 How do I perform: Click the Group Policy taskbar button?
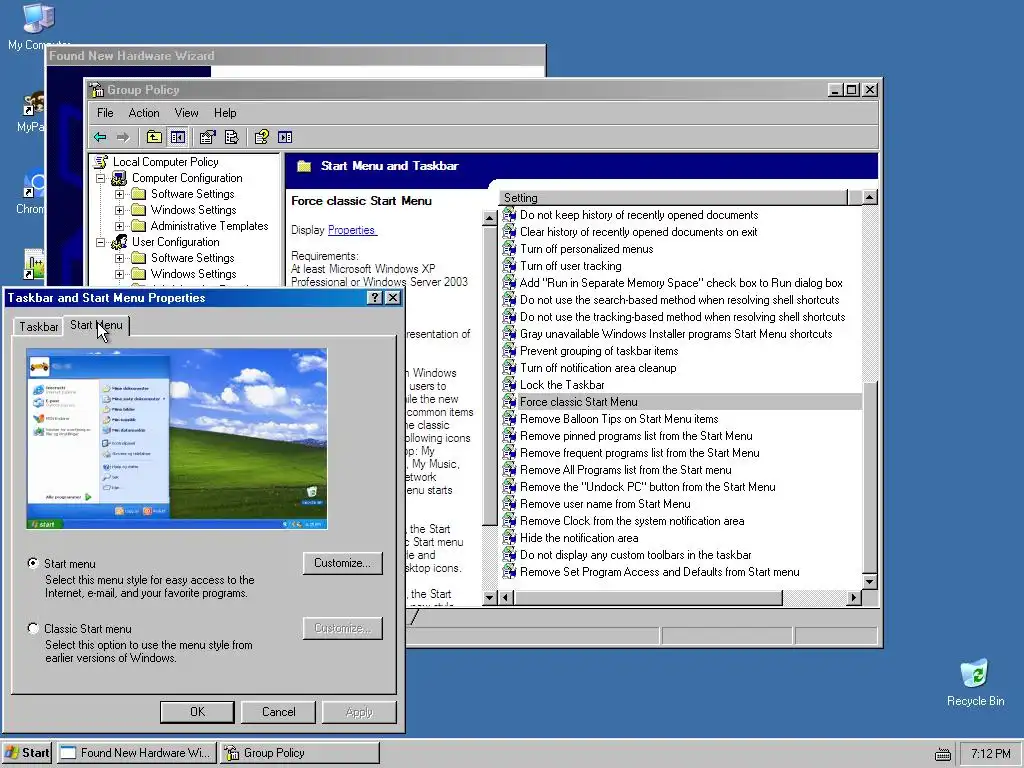pos(299,753)
